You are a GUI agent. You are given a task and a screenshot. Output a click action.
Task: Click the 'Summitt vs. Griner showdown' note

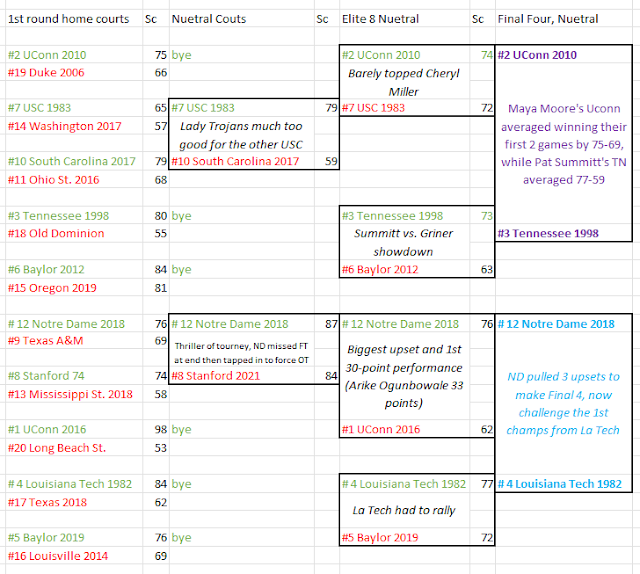click(404, 243)
